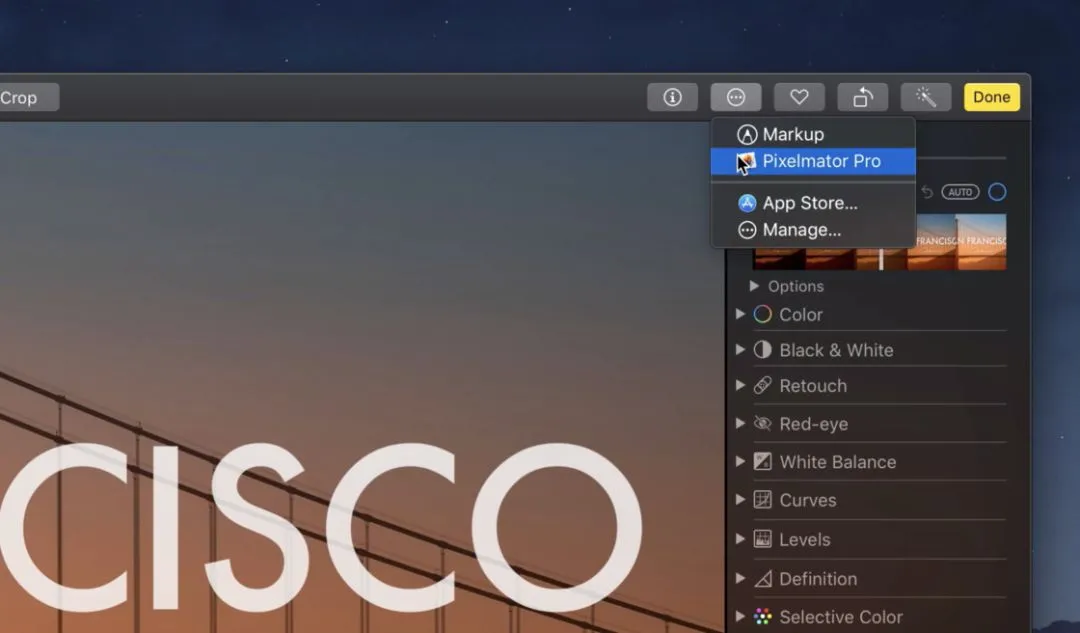Rotate the photo counterclockwise
This screenshot has height=633, width=1080.
(x=862, y=97)
